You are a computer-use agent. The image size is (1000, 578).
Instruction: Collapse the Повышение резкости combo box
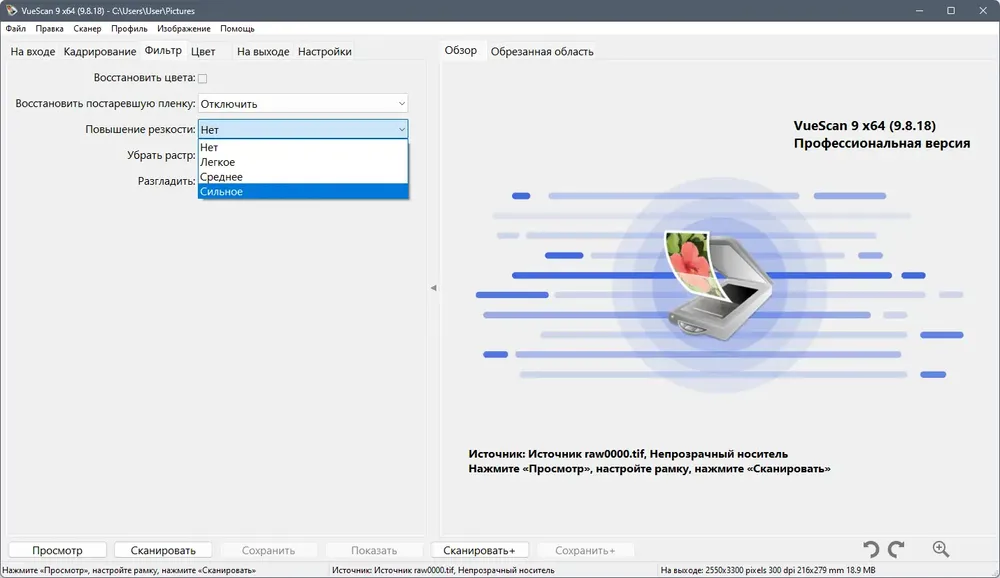click(401, 129)
